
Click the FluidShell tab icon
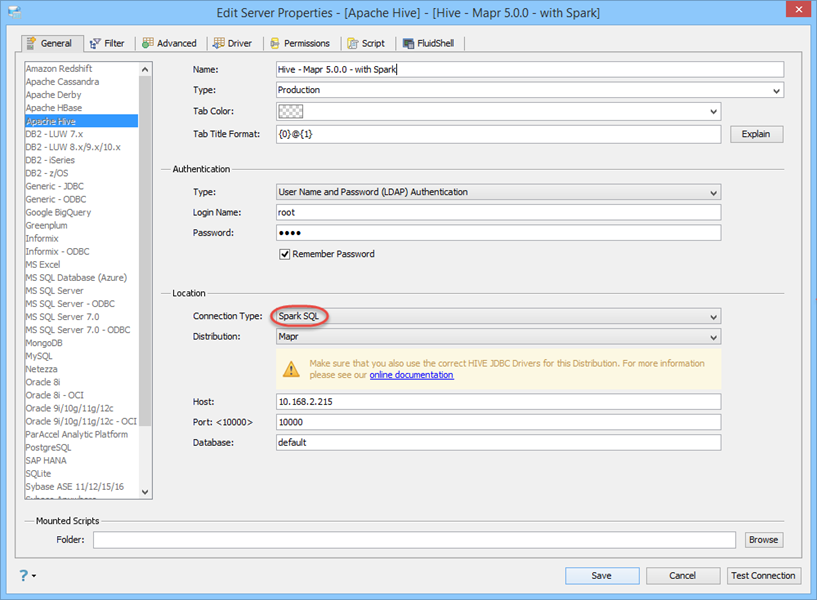tap(408, 44)
